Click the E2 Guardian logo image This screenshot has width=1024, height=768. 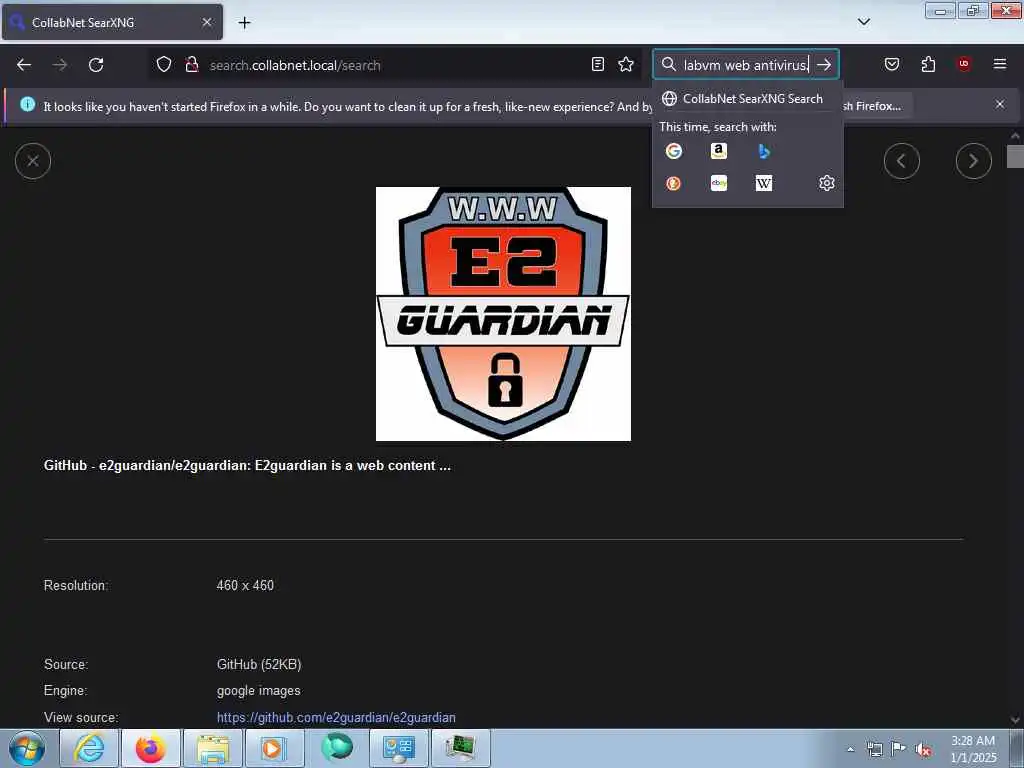pyautogui.click(x=504, y=314)
